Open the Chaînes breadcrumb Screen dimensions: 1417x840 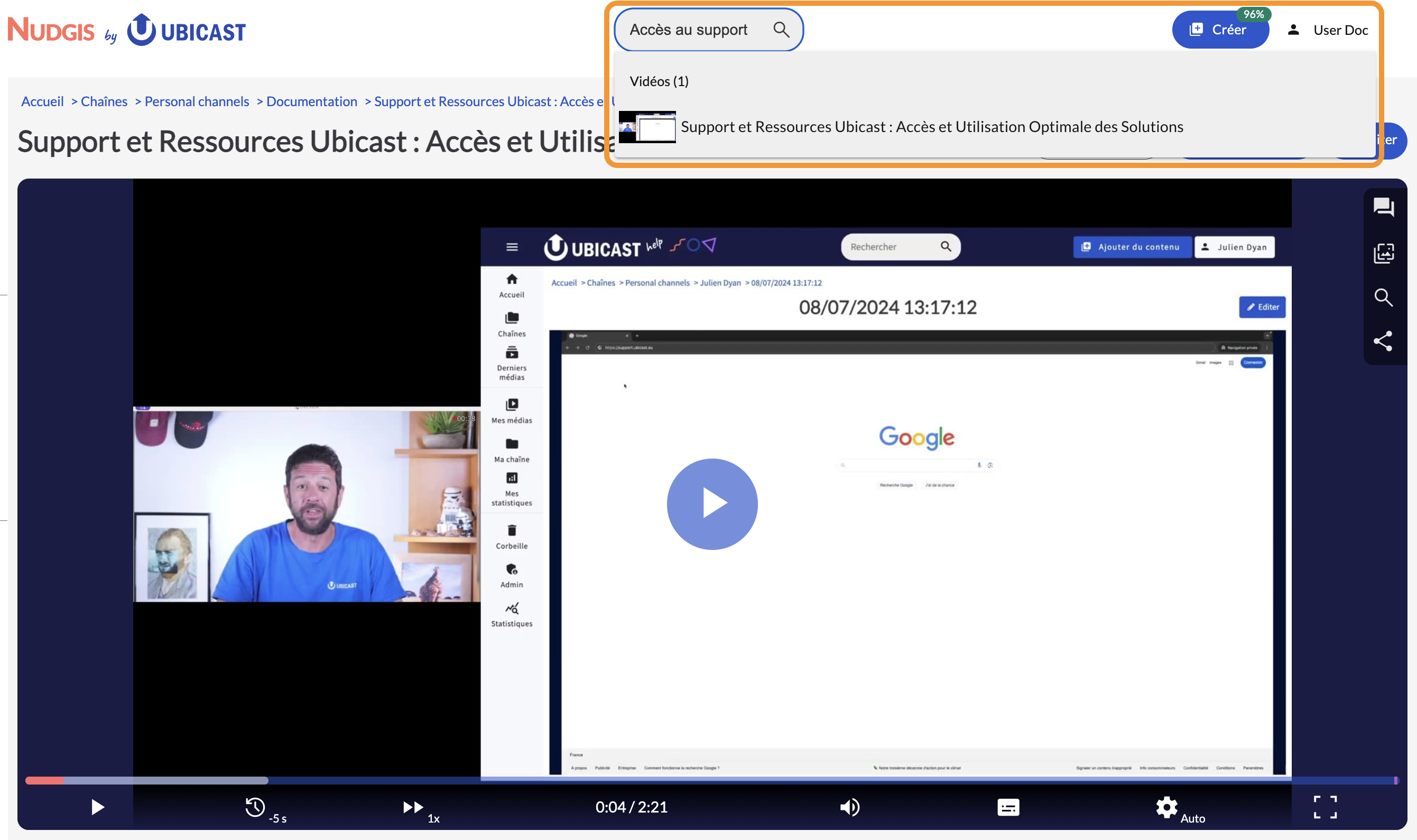pos(104,101)
